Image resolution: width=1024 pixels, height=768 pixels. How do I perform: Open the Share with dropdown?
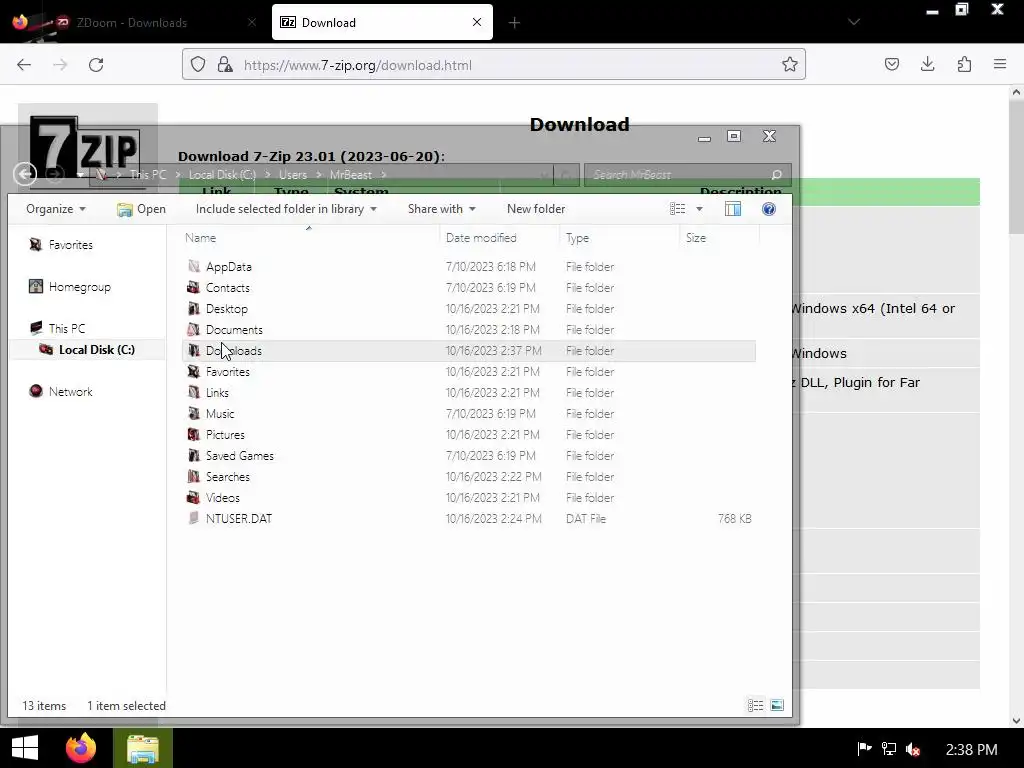tap(441, 209)
